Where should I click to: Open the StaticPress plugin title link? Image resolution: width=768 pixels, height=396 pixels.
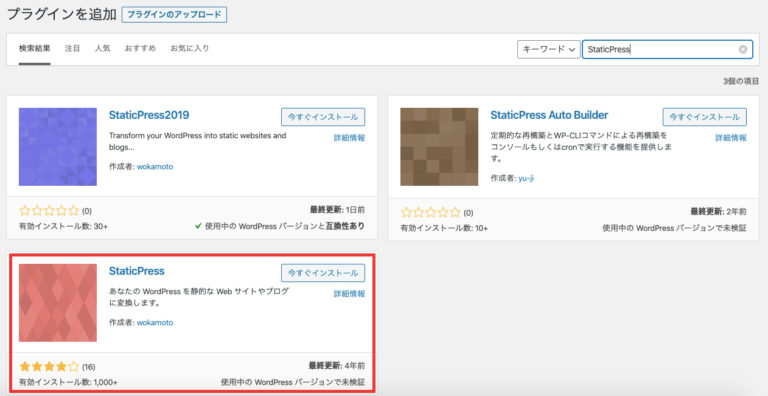click(137, 271)
